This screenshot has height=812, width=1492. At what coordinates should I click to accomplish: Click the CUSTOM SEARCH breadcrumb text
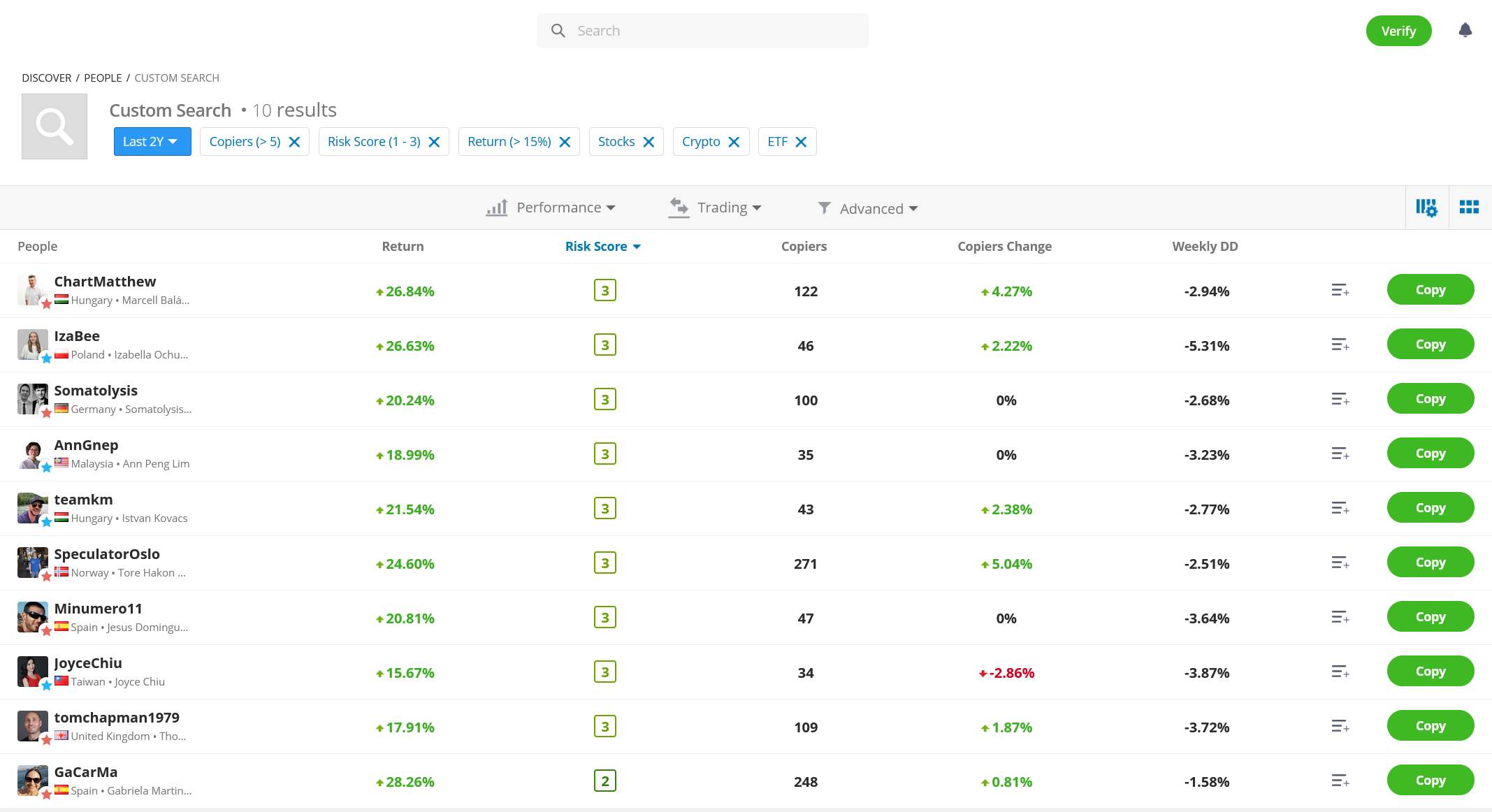(177, 78)
